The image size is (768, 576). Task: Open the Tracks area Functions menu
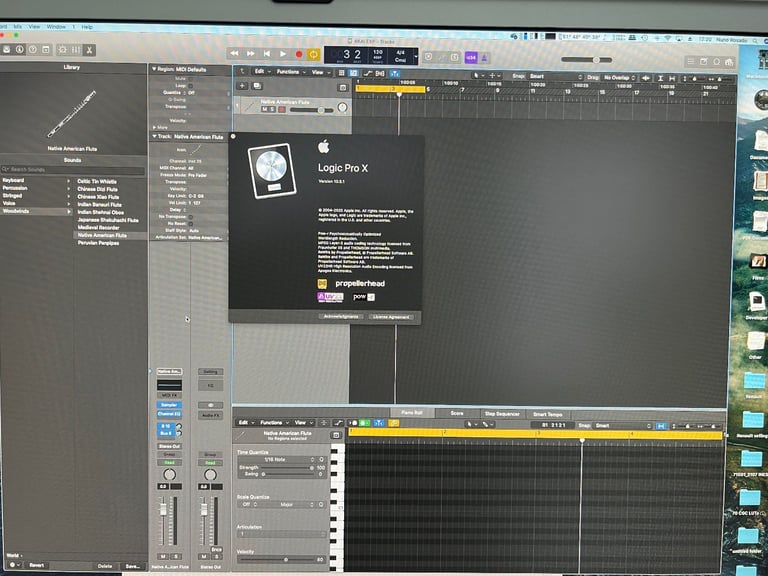click(x=291, y=72)
